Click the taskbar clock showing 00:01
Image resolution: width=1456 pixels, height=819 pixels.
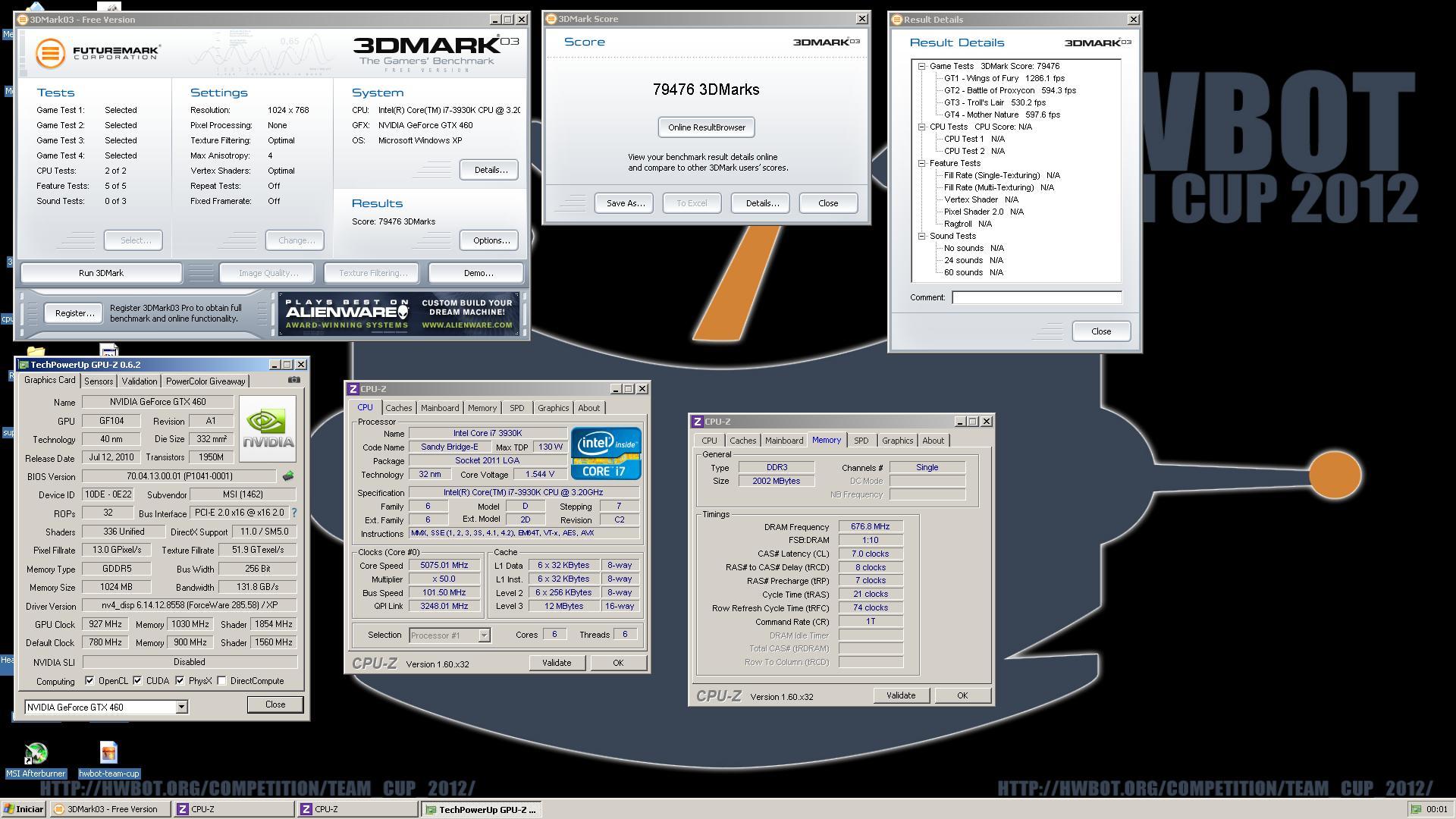[x=1436, y=809]
